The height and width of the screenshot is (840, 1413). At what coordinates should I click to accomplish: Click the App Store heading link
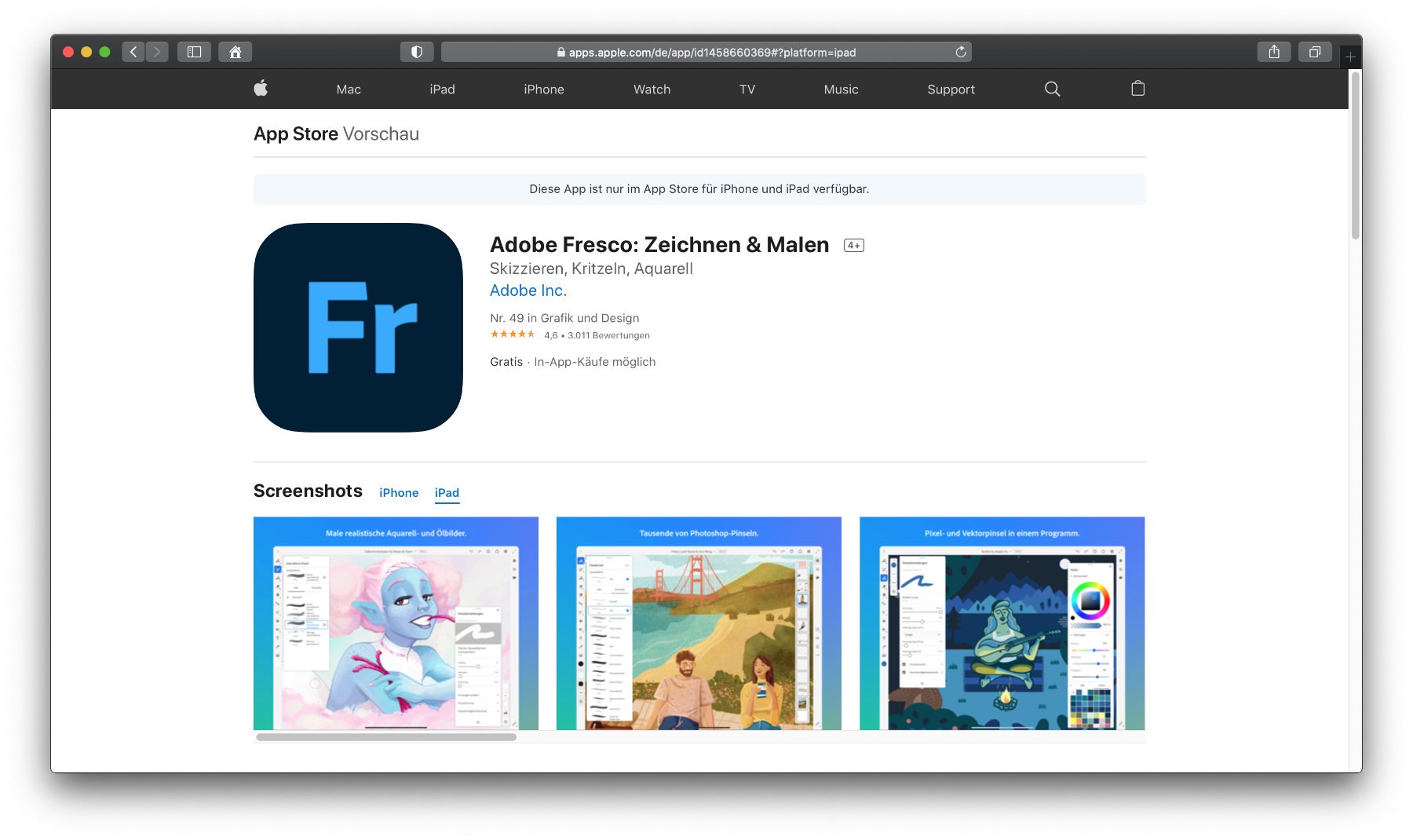296,134
